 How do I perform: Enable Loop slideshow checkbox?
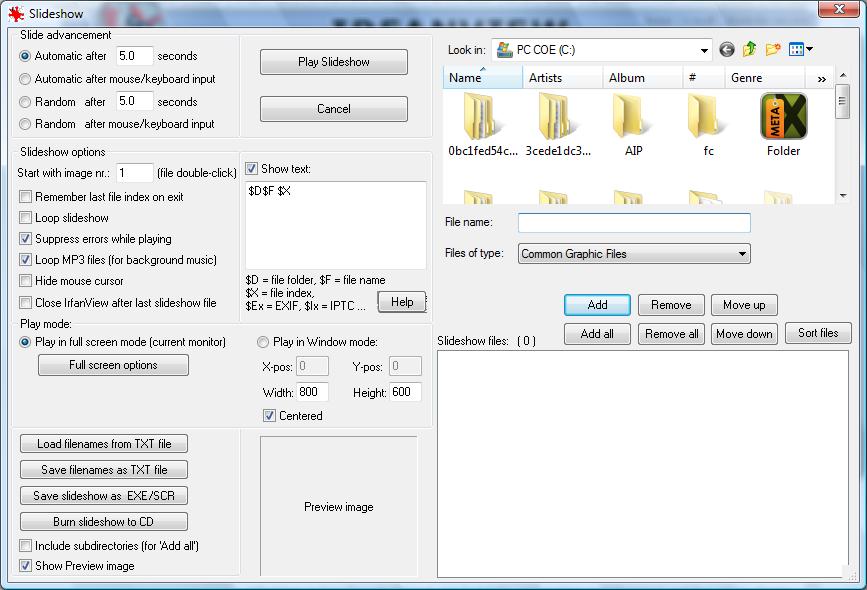point(25,218)
